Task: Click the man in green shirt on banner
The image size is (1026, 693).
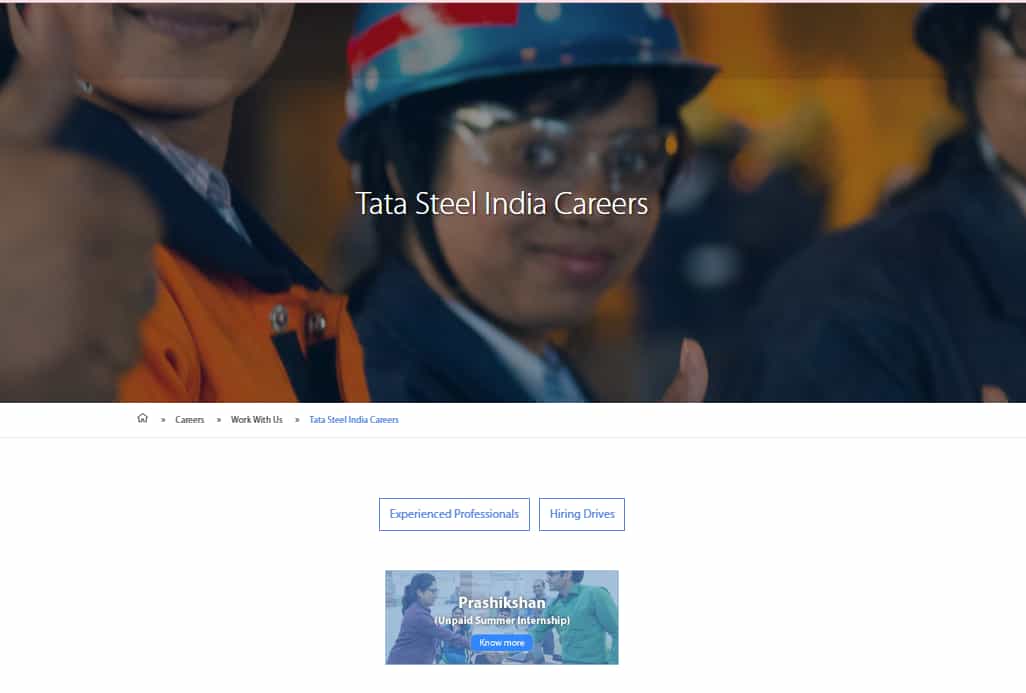Action: tap(579, 615)
